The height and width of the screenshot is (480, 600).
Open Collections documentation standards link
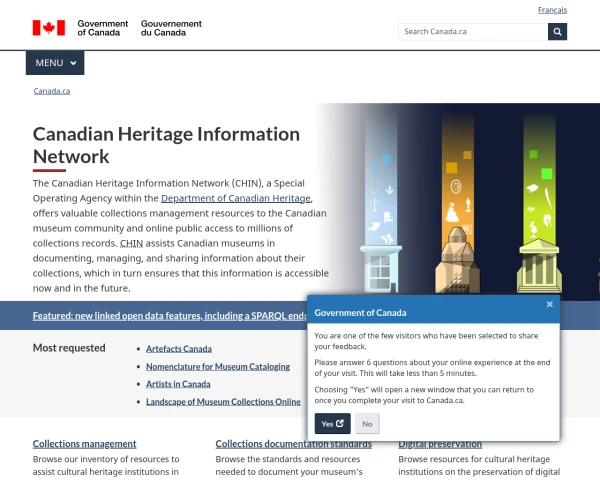coord(293,444)
